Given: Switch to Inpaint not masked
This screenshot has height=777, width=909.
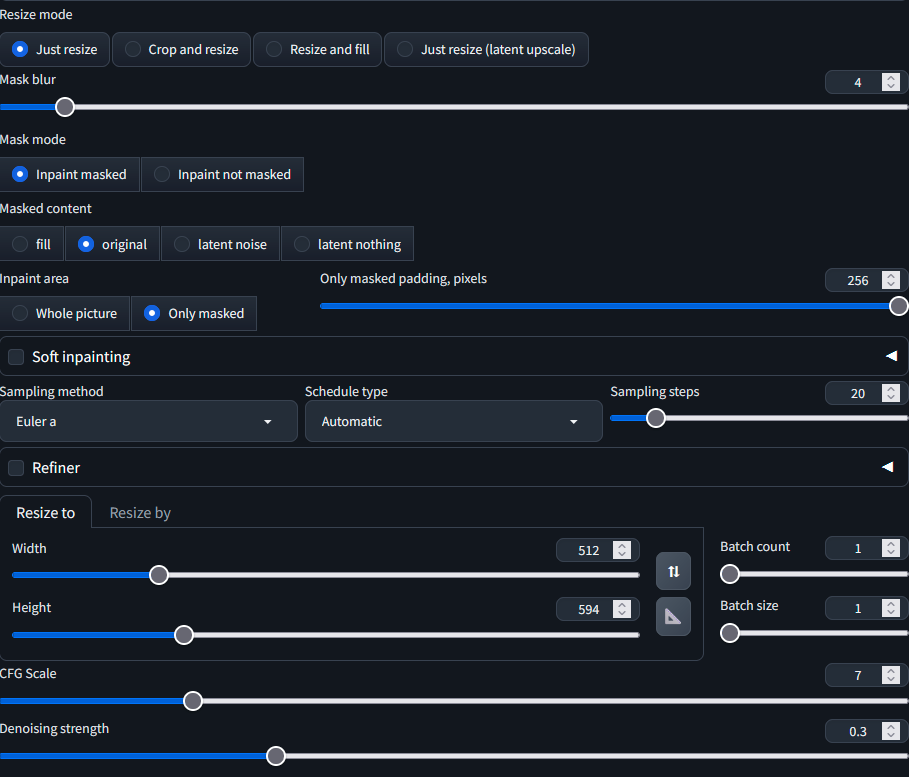Looking at the screenshot, I should click(223, 175).
